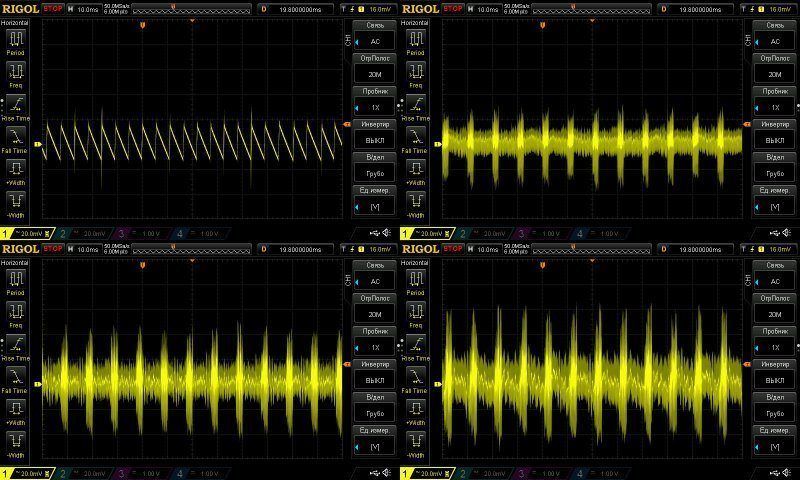Click STOP indicator in top-left scope screen
Screen dimensions: 800x480
[53, 9]
